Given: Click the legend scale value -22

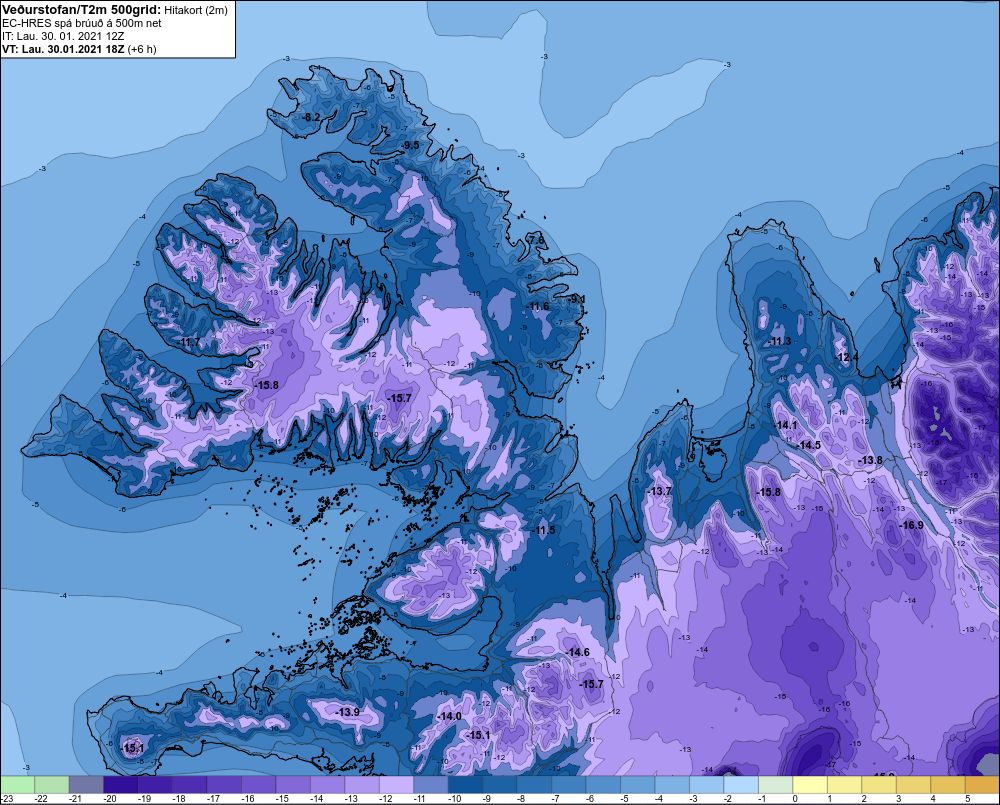Looking at the screenshot, I should coord(41,799).
